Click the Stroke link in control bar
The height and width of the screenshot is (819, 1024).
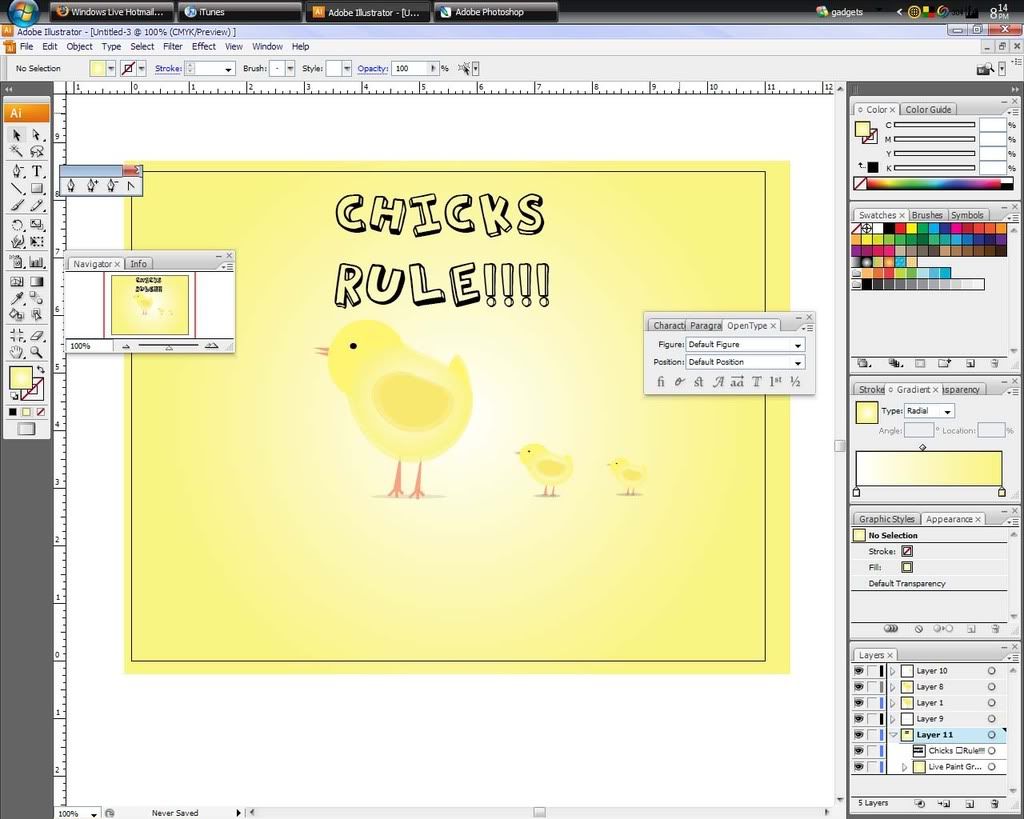pos(168,69)
